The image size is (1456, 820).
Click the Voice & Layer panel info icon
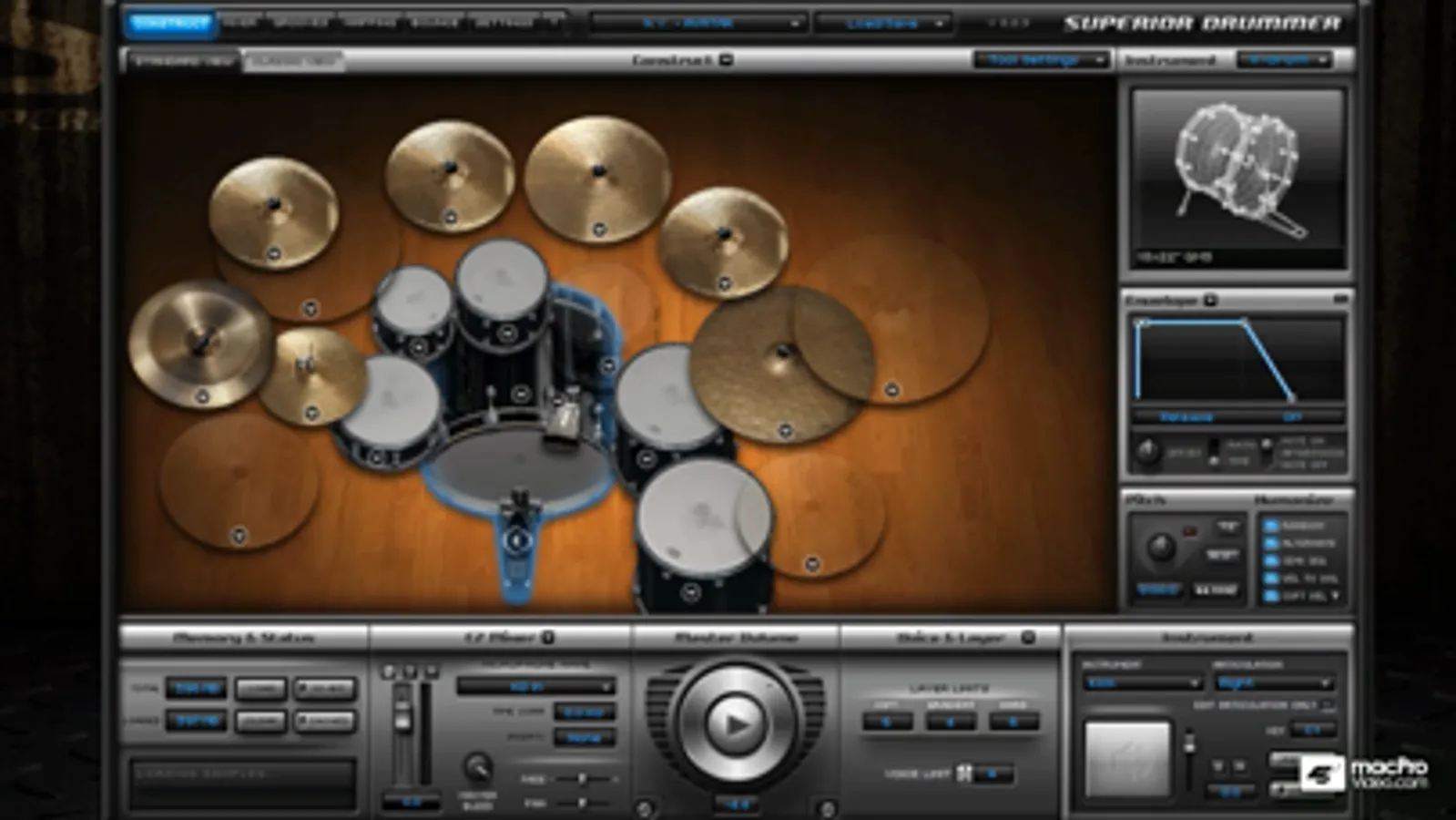[x=1028, y=637]
